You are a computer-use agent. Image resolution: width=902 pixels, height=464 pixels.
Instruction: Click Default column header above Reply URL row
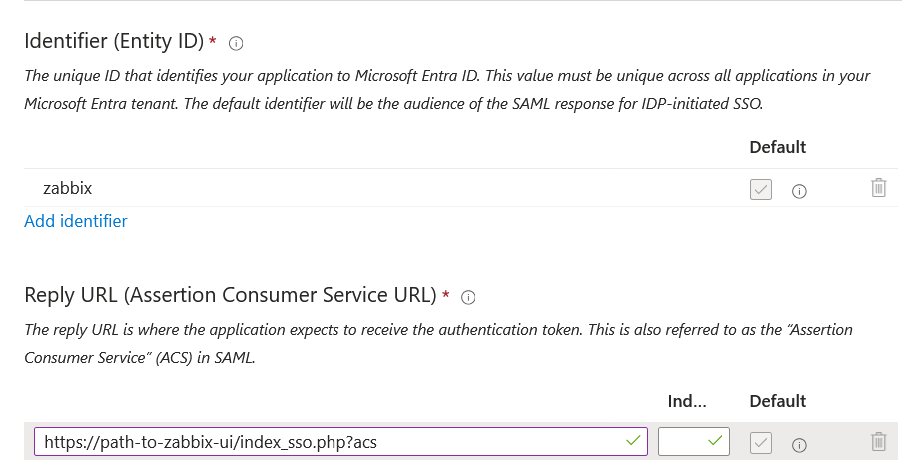click(777, 401)
